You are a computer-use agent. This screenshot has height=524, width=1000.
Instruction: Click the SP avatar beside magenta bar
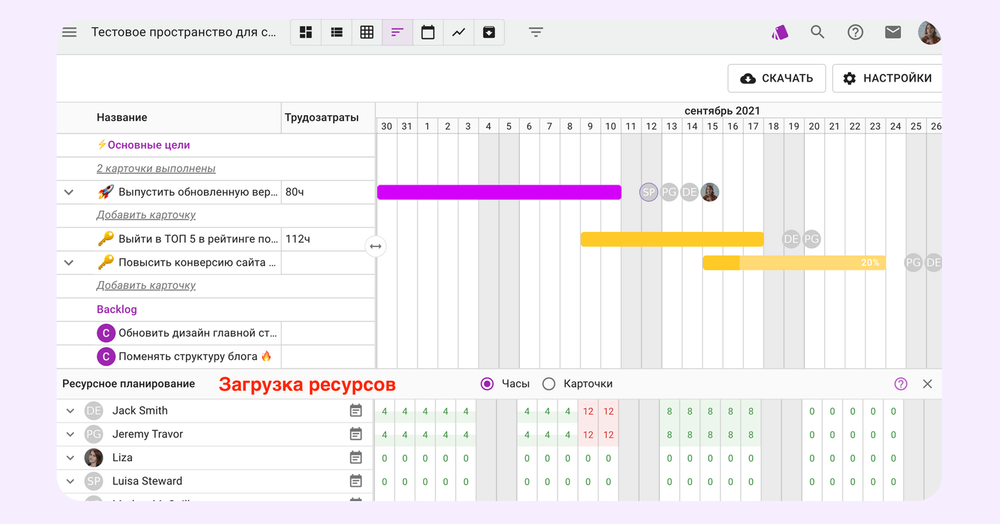[x=649, y=192]
